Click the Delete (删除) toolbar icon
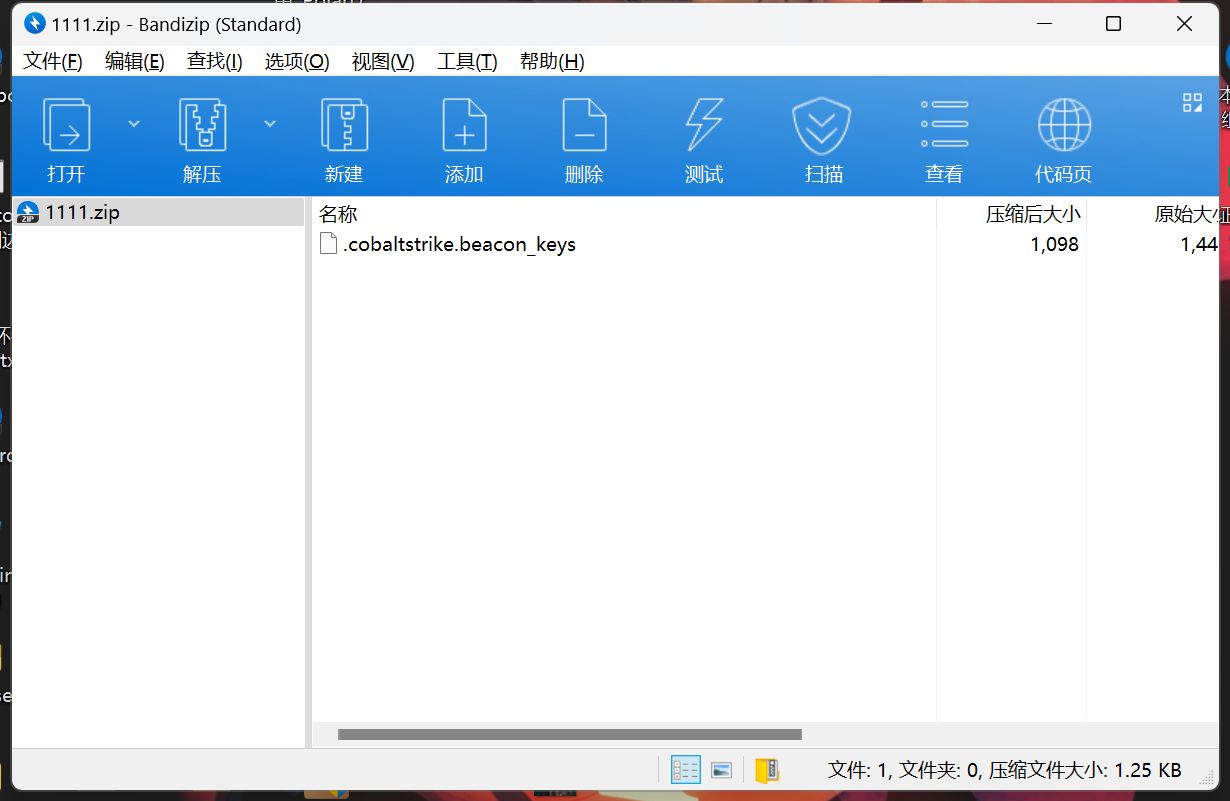This screenshot has height=801, width=1230. click(584, 126)
